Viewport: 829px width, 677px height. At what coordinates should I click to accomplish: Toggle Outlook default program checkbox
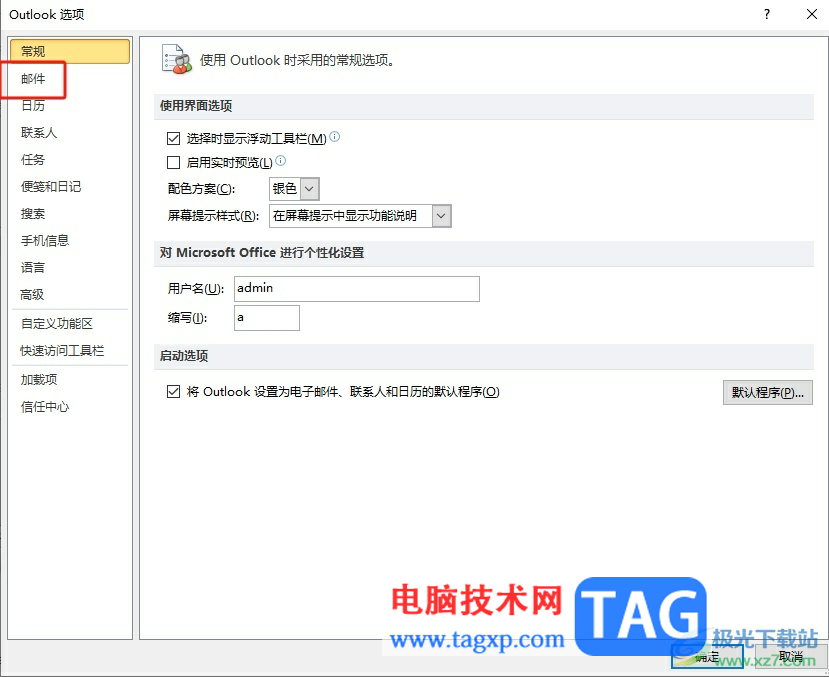pos(173,392)
